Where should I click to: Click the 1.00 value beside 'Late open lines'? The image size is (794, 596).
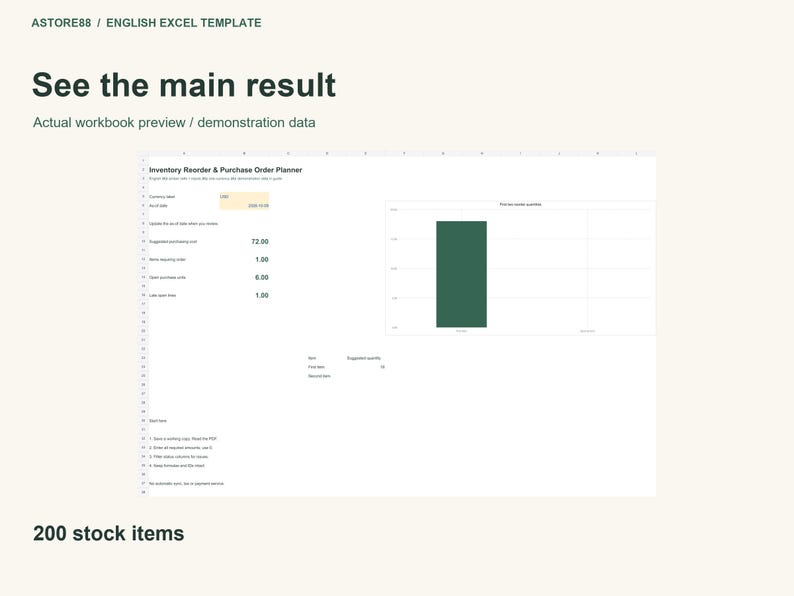click(x=262, y=295)
